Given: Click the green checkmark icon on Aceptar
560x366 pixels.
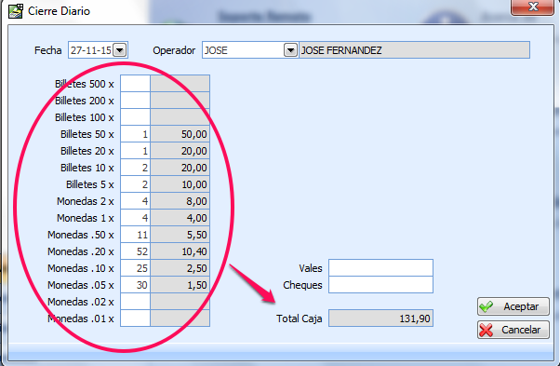Looking at the screenshot, I should tap(486, 306).
